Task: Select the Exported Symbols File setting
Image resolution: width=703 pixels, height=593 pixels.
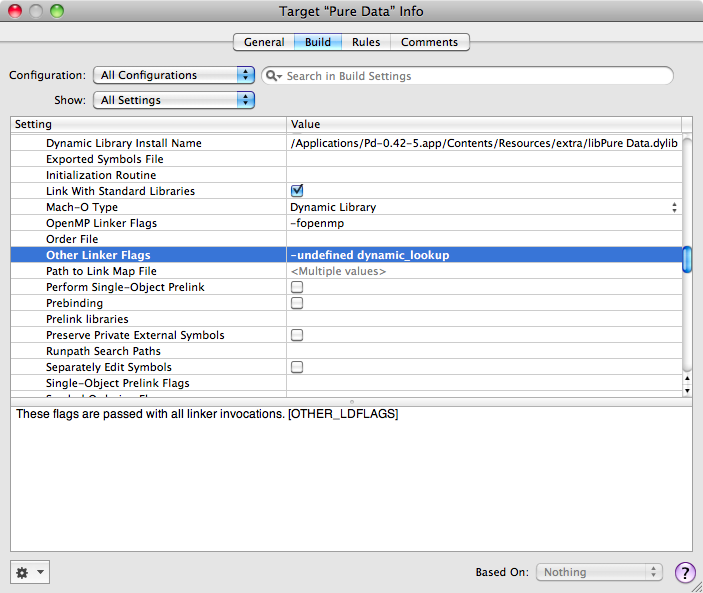Action: coord(347,159)
